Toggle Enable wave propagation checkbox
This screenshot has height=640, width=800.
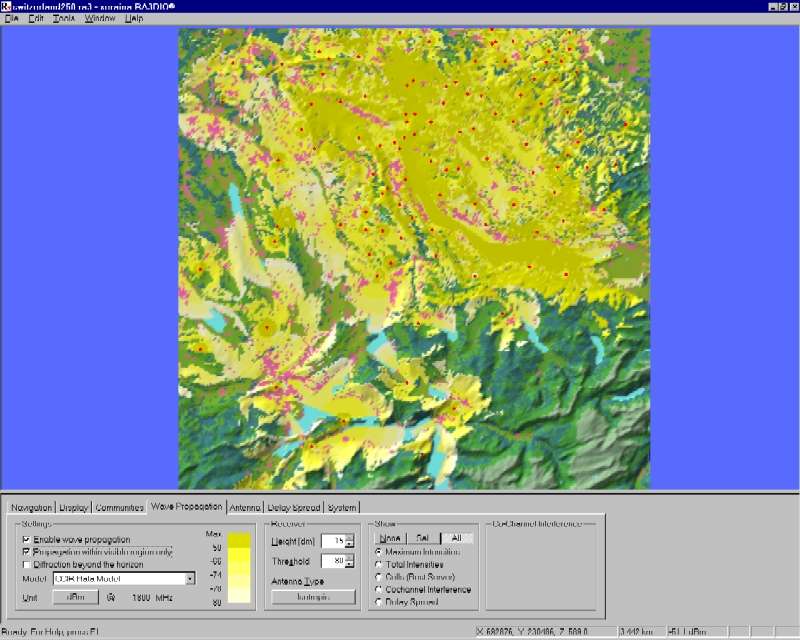[x=26, y=539]
